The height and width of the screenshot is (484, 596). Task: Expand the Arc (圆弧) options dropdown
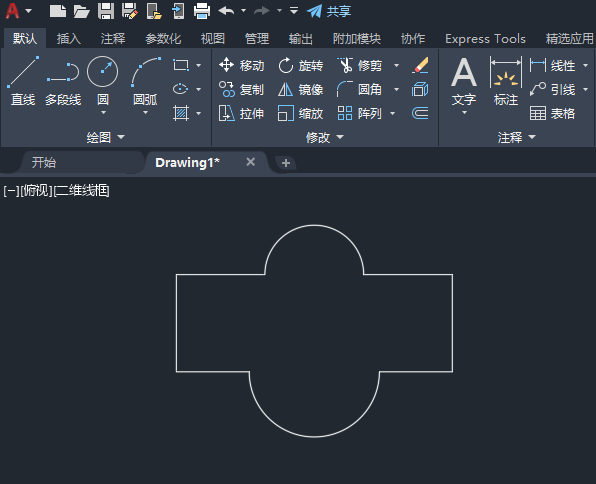[146, 113]
